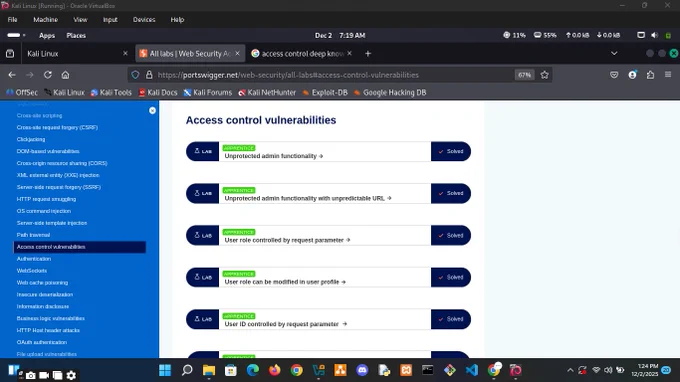Open Discord from the taskbar
The width and height of the screenshot is (680, 382).
pyautogui.click(x=362, y=370)
